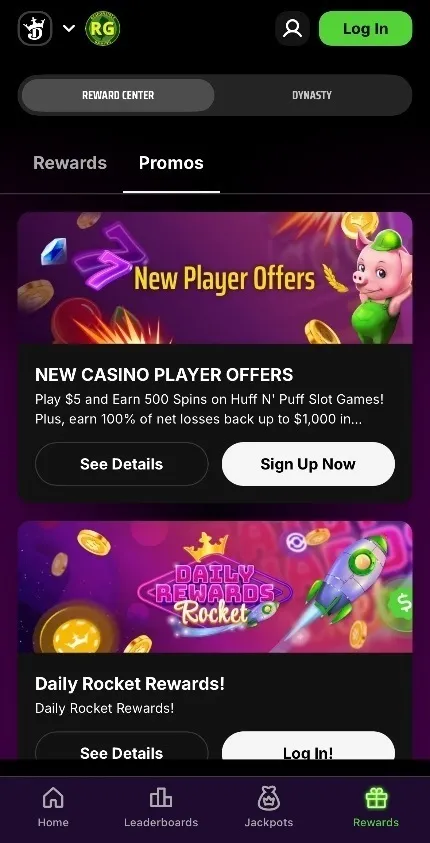Open the green RG responsible gaming badge
The width and height of the screenshot is (430, 843).
[x=103, y=28]
